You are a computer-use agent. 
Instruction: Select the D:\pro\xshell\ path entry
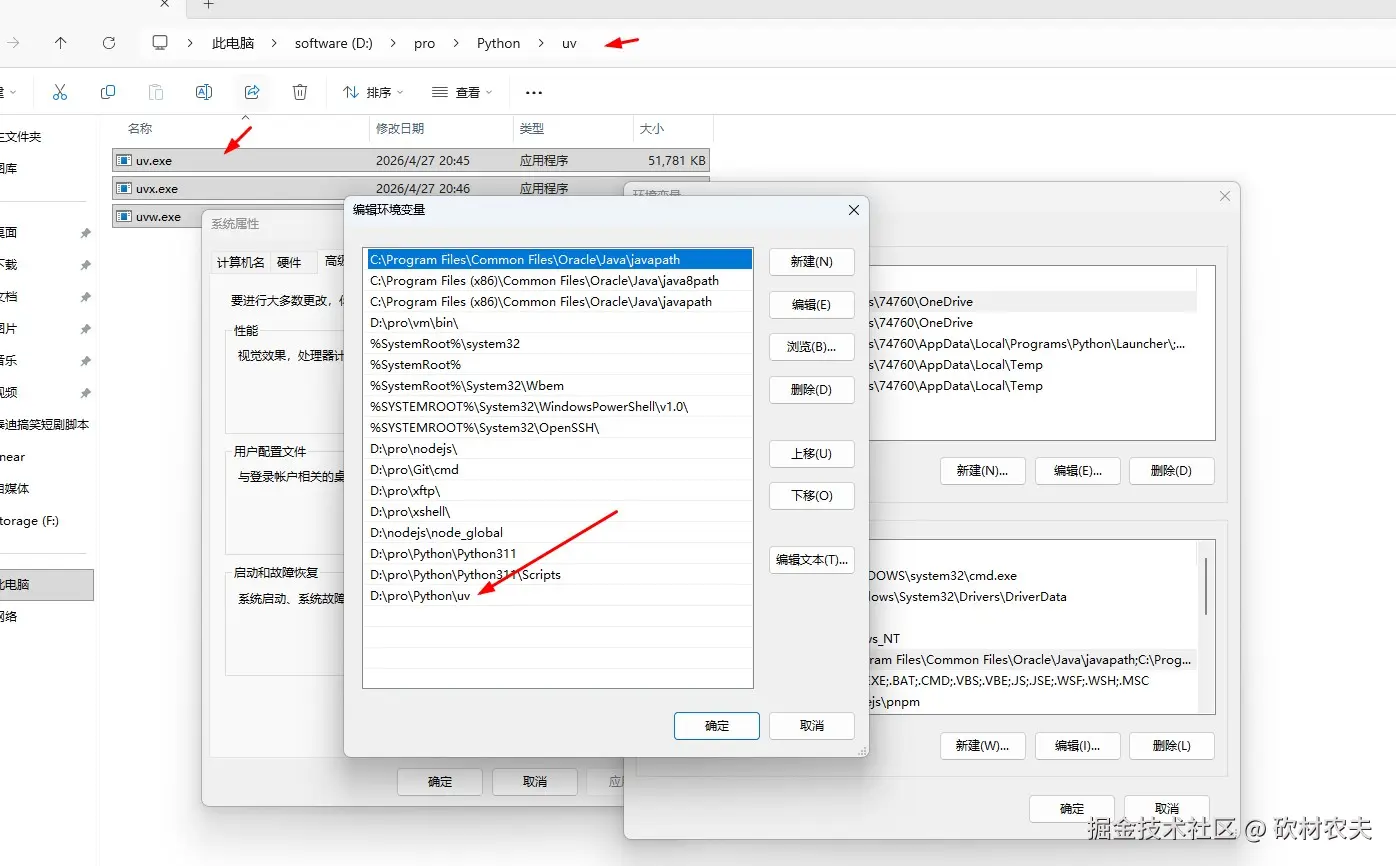558,512
